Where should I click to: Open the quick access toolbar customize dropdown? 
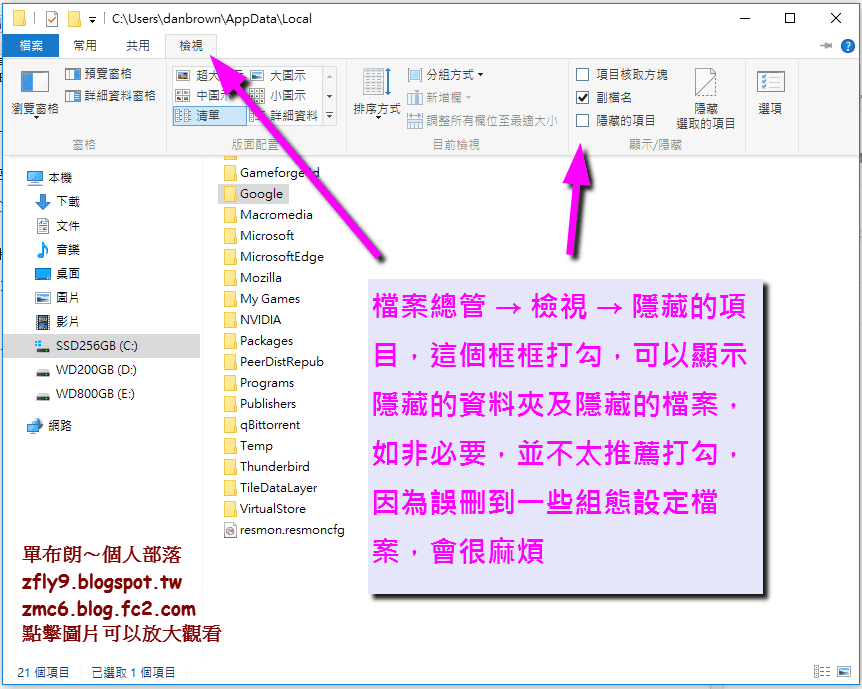click(x=92, y=20)
